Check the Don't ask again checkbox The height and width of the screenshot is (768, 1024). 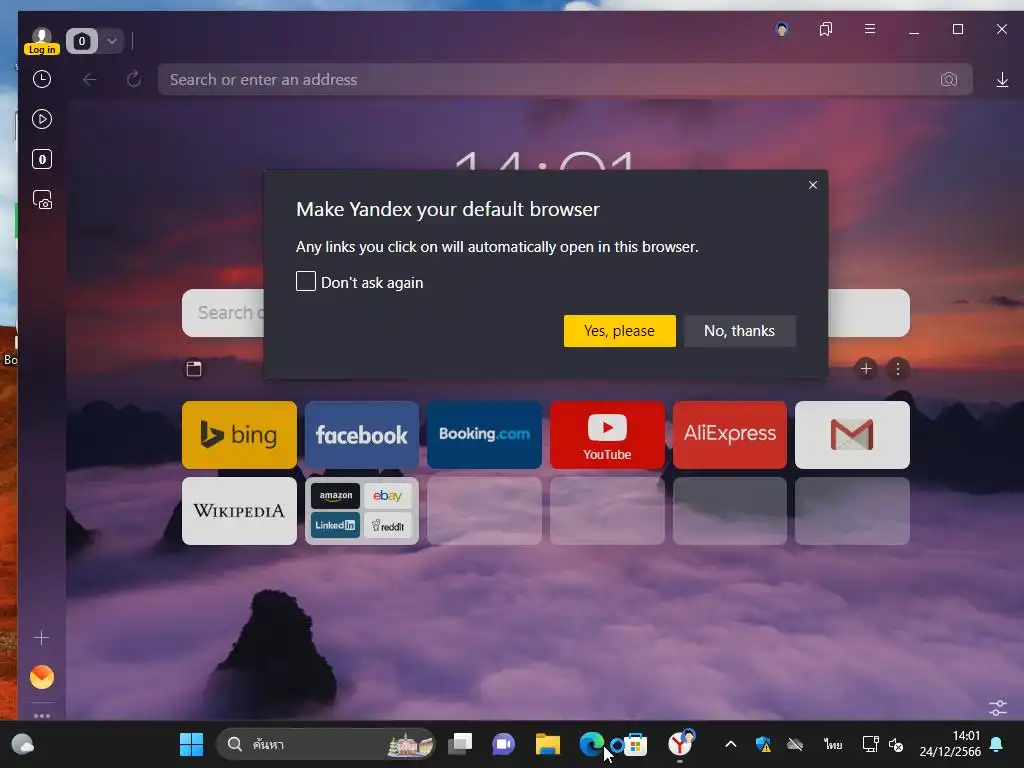coord(306,281)
